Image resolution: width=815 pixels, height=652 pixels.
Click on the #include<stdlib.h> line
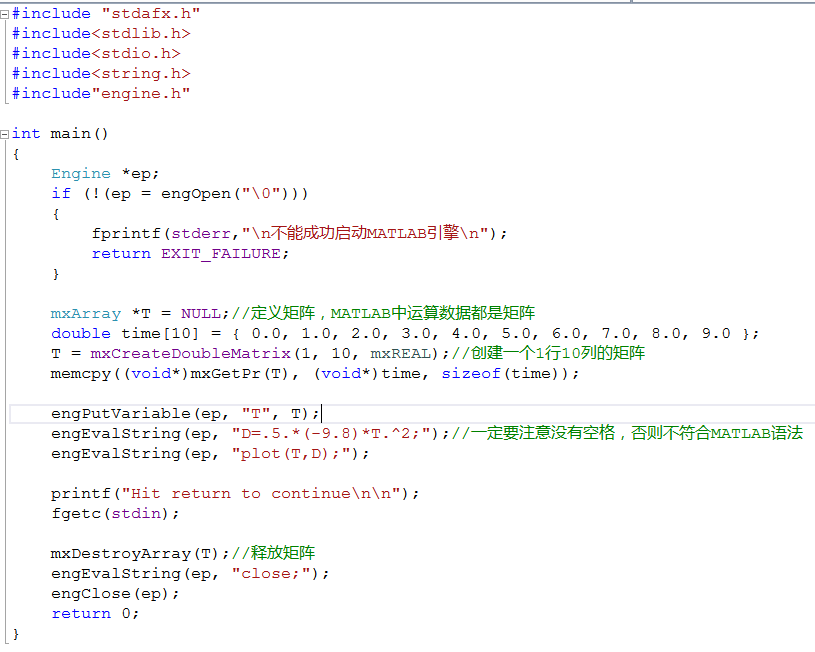pos(101,34)
